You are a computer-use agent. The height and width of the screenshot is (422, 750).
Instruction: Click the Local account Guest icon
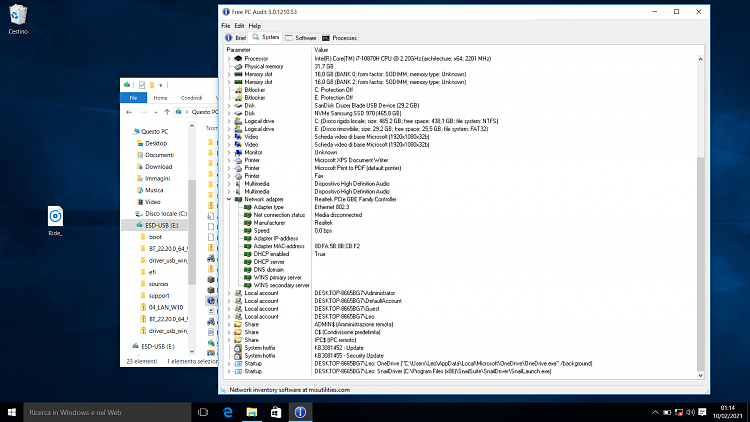tap(238, 309)
